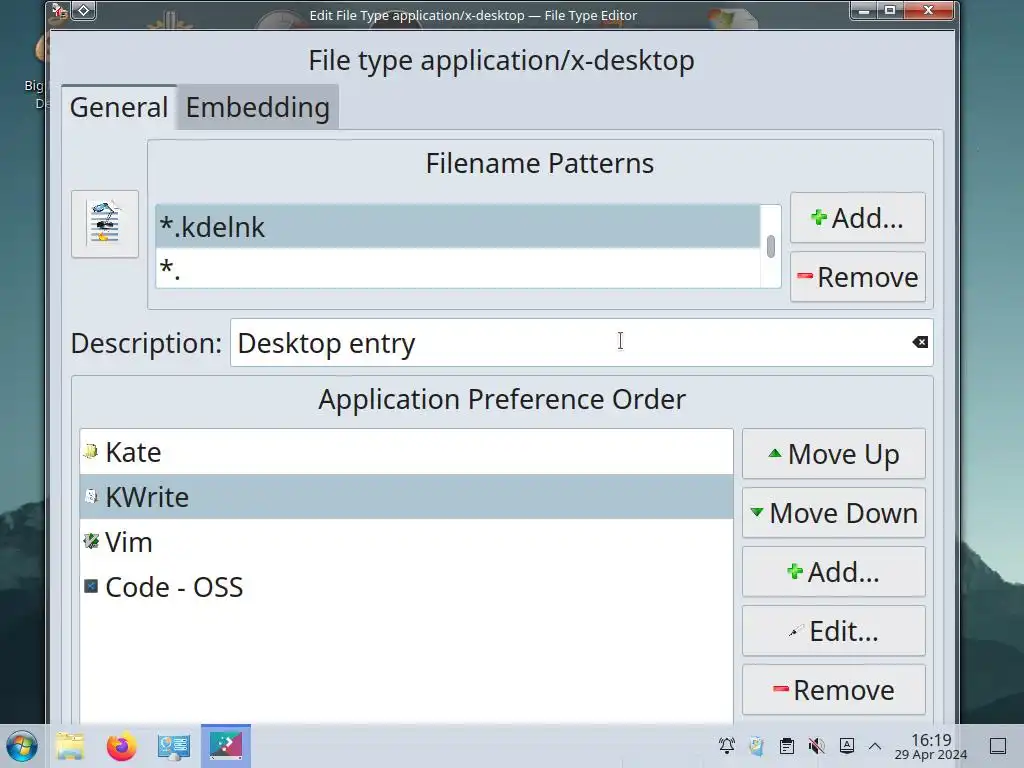
Task: Click the filename patterns scrollbar
Action: [771, 246]
